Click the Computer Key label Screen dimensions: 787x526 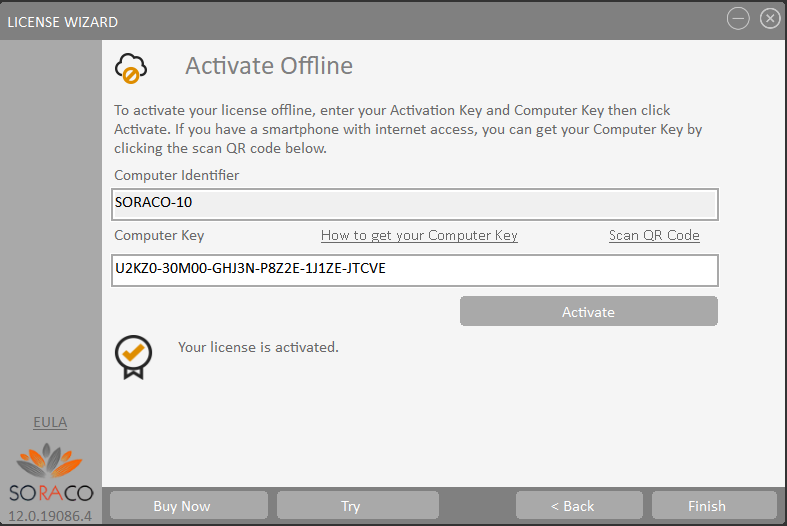pos(159,235)
